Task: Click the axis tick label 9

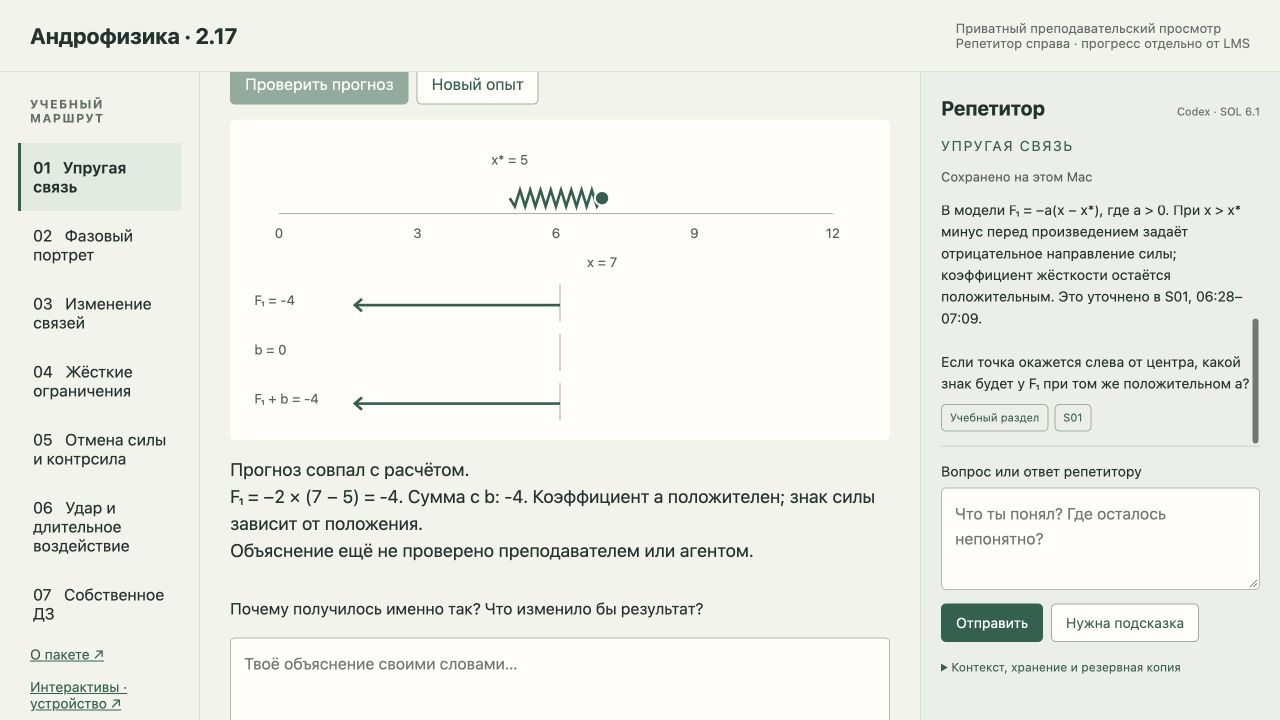Action: (694, 233)
